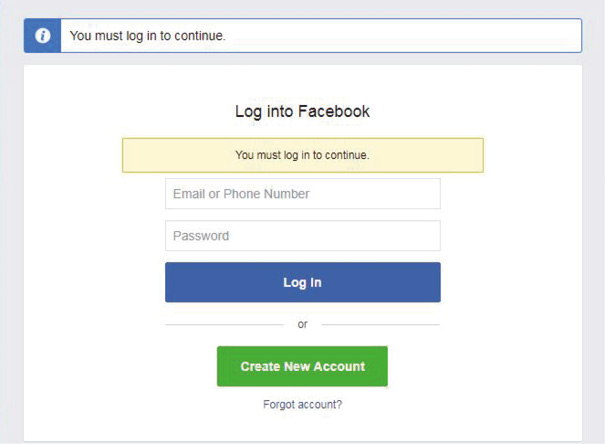The image size is (605, 444).
Task: Place cursor in the Password box
Action: (x=303, y=236)
